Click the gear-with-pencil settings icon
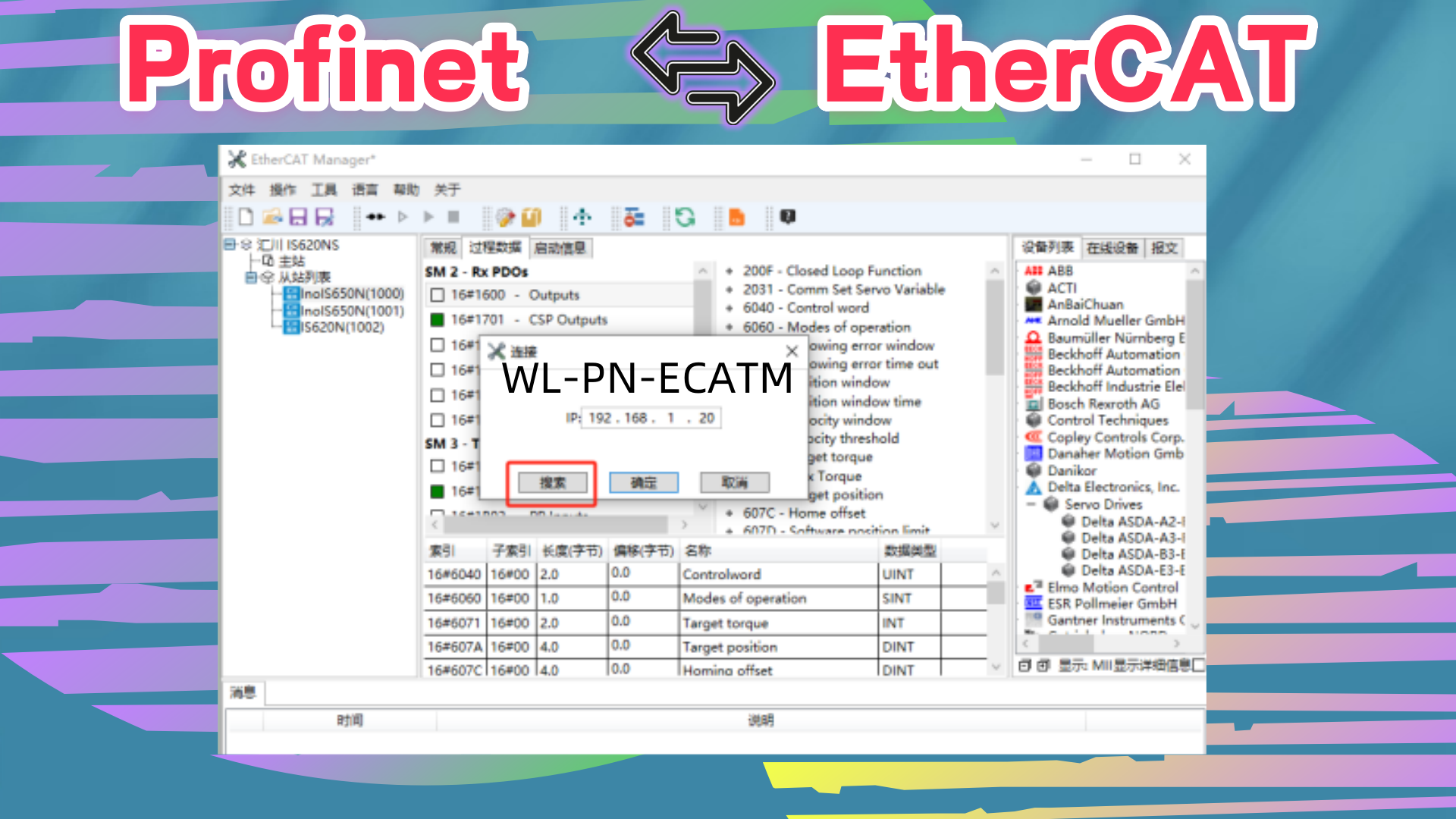The height and width of the screenshot is (819, 1456). pos(505,218)
